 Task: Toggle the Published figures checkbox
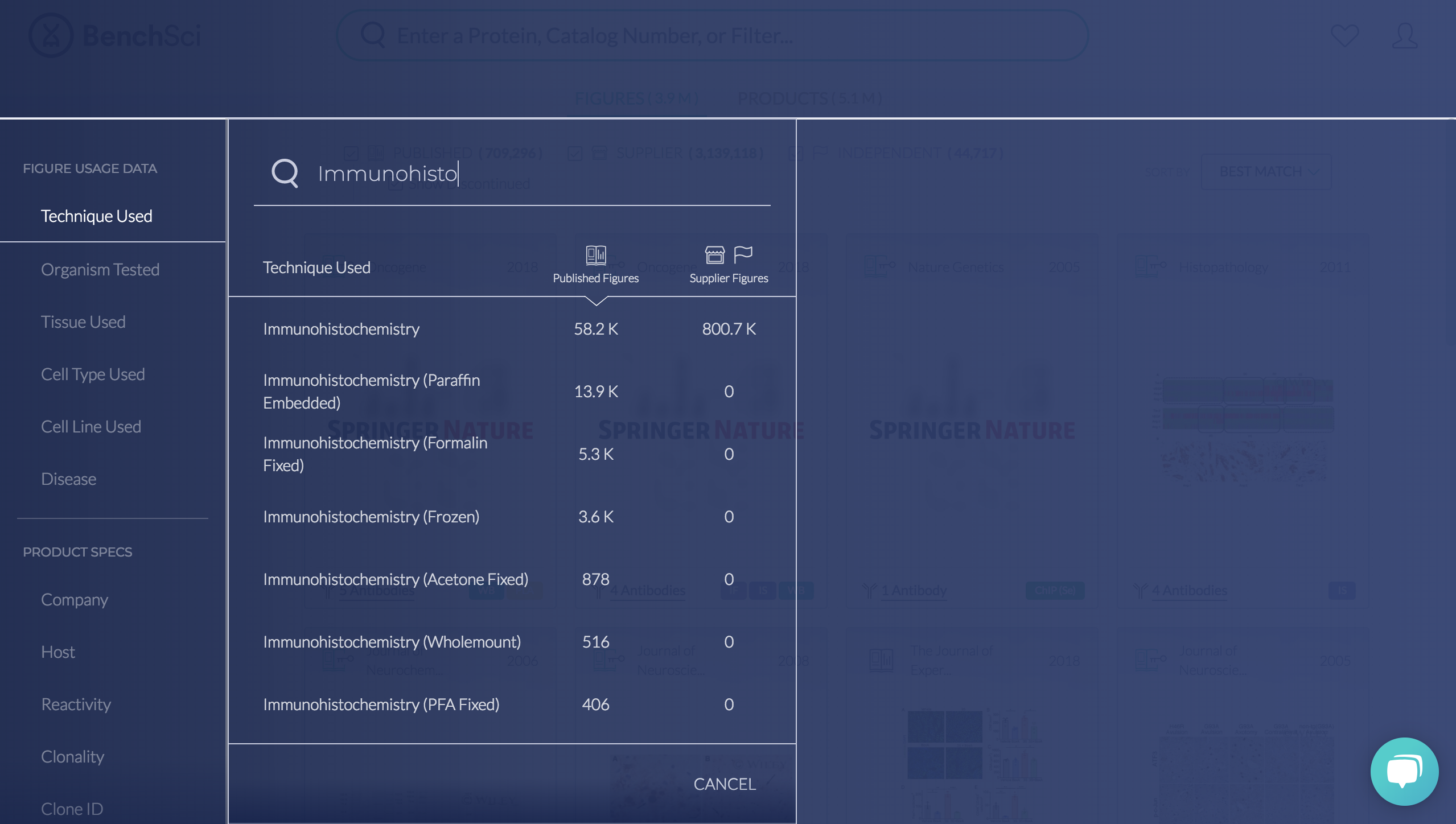pos(351,153)
